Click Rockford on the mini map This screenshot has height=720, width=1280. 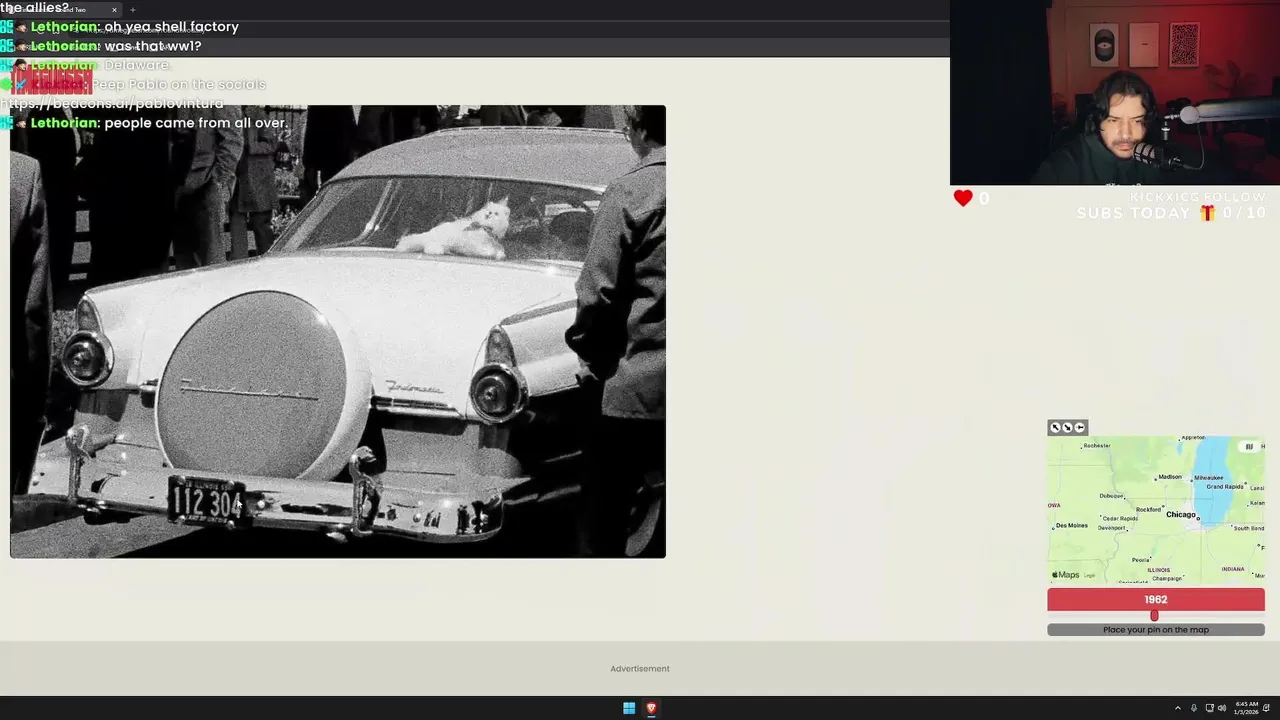click(x=1148, y=509)
